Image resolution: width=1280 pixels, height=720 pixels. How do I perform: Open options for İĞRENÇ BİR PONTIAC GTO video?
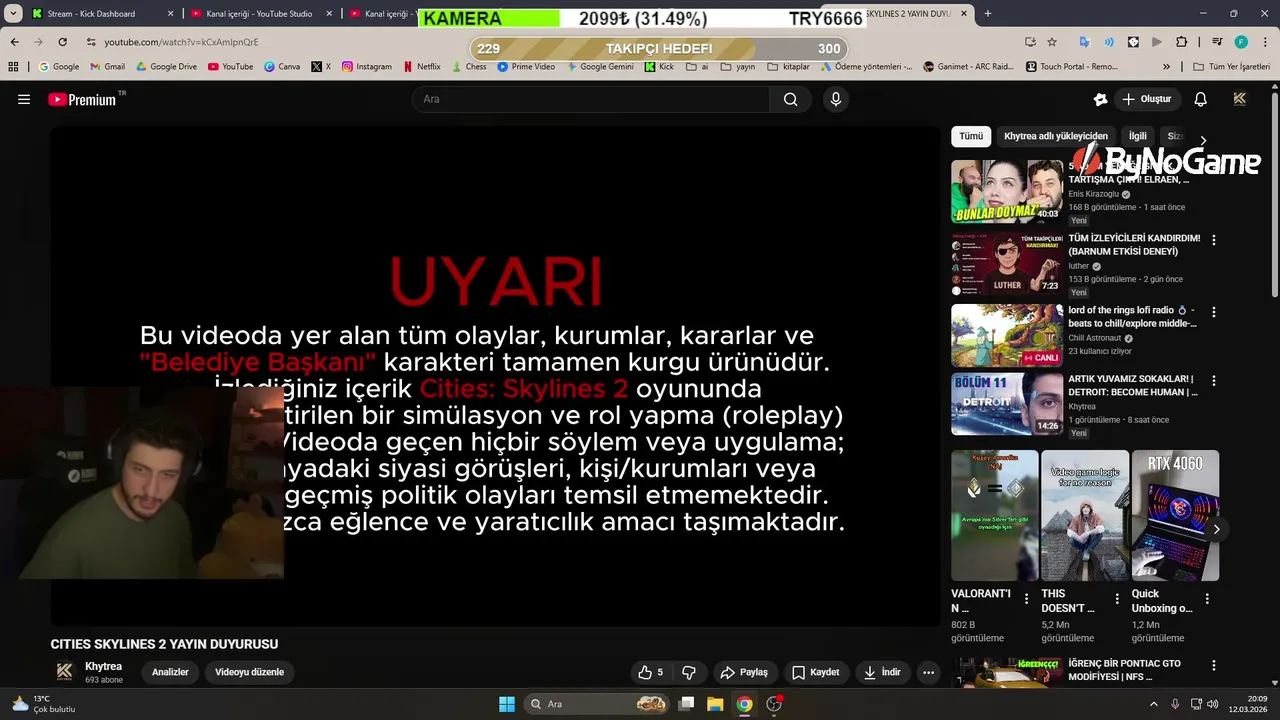pos(1214,665)
